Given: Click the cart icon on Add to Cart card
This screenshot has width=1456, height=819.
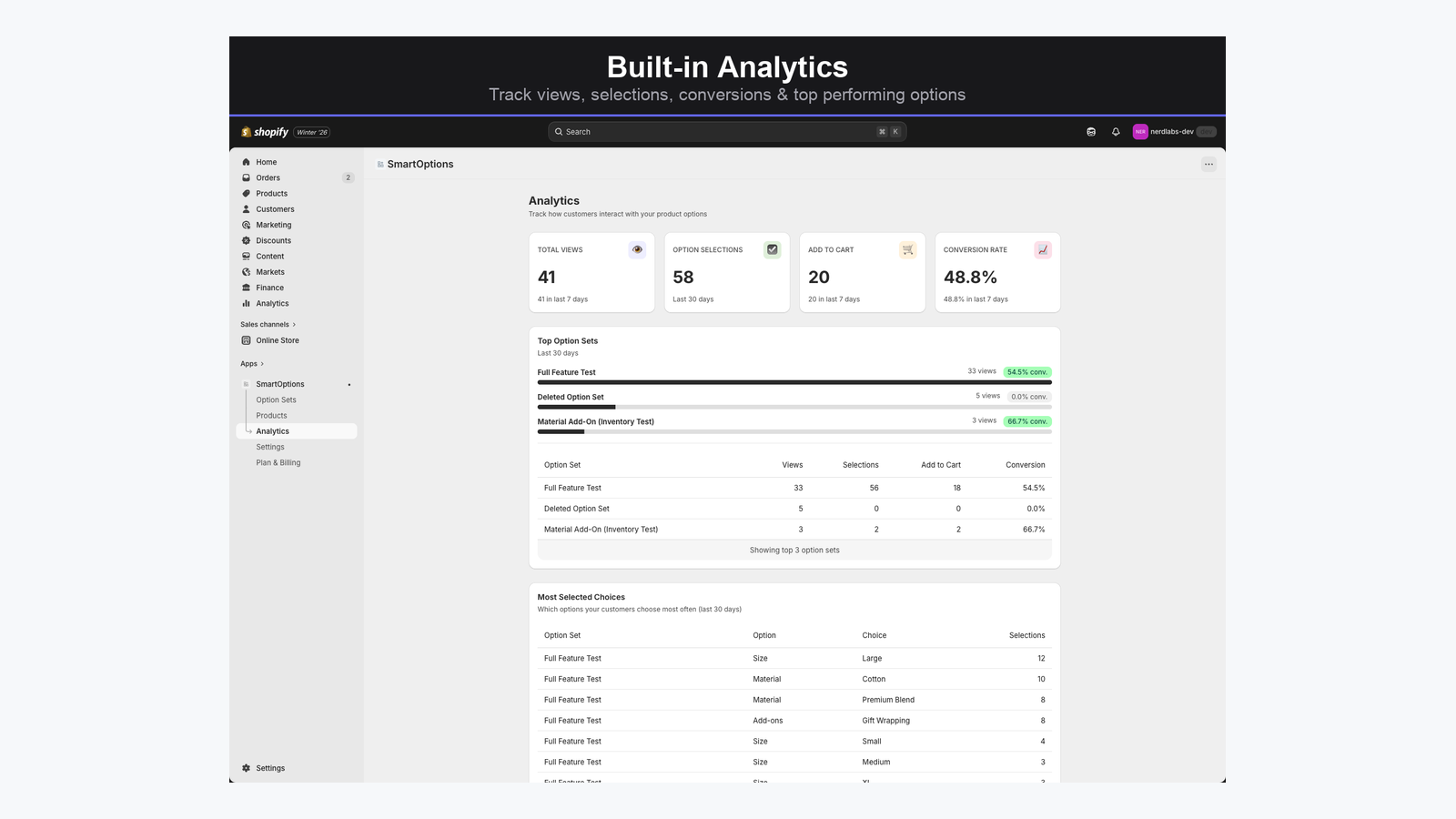Looking at the screenshot, I should pos(907,249).
